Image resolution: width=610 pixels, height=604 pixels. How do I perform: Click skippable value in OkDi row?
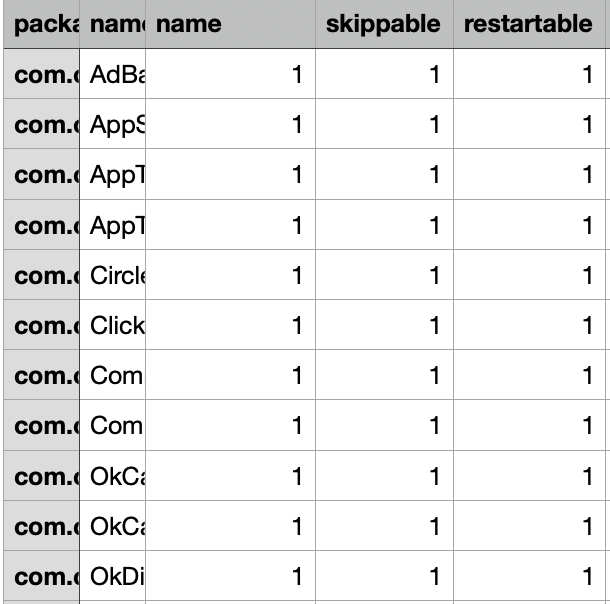384,576
